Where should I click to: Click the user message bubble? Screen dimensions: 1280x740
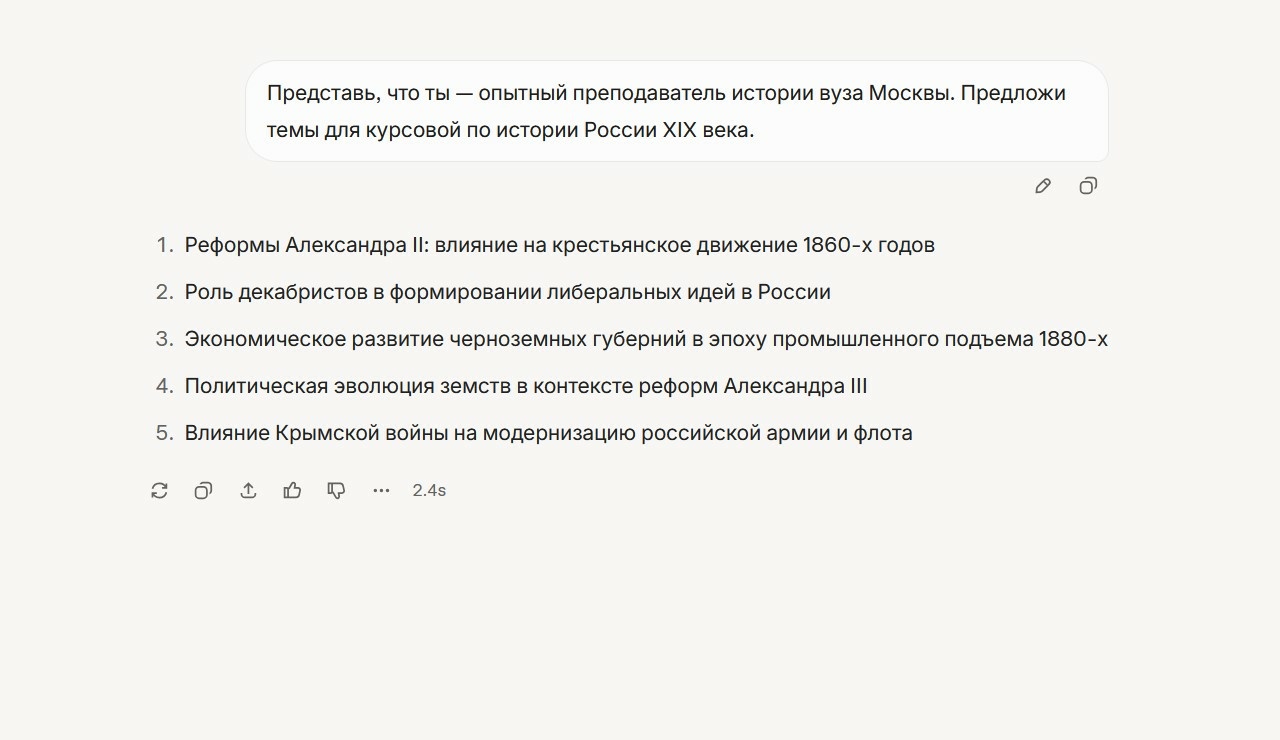click(676, 111)
